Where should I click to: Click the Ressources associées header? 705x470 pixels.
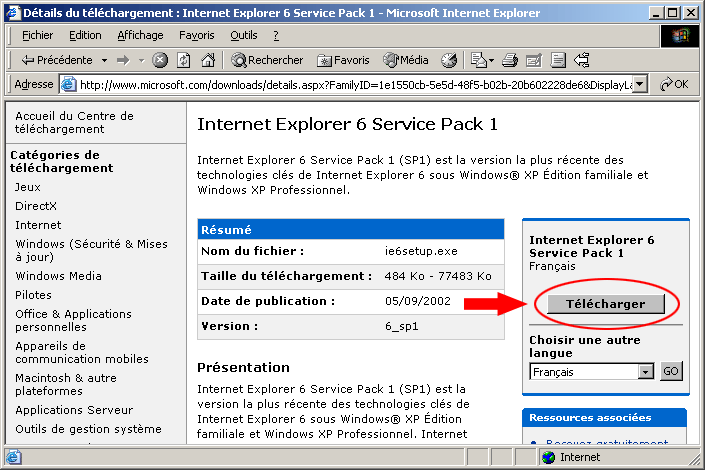[x=604, y=417]
